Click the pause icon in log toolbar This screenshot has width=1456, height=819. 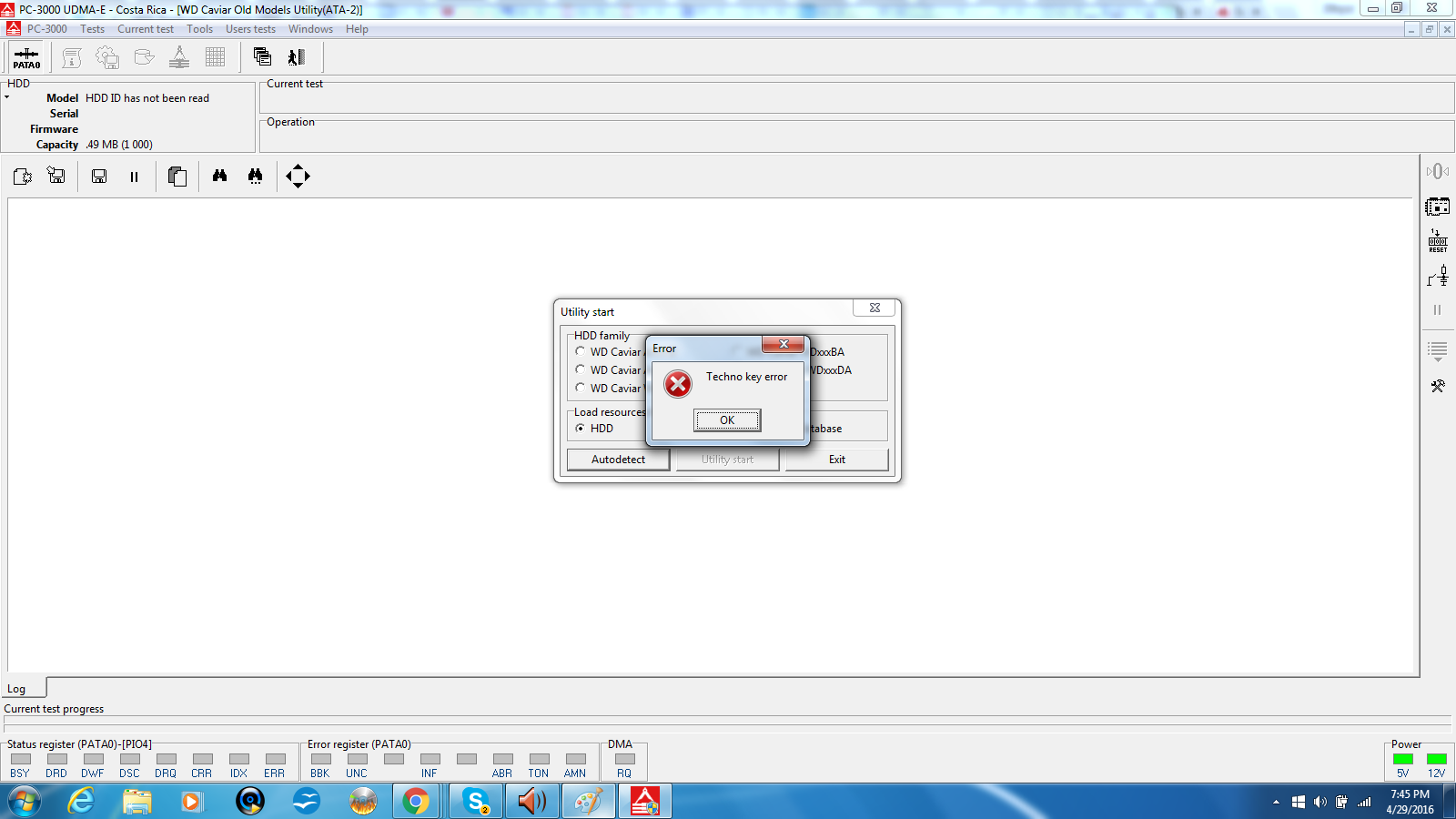click(x=134, y=177)
